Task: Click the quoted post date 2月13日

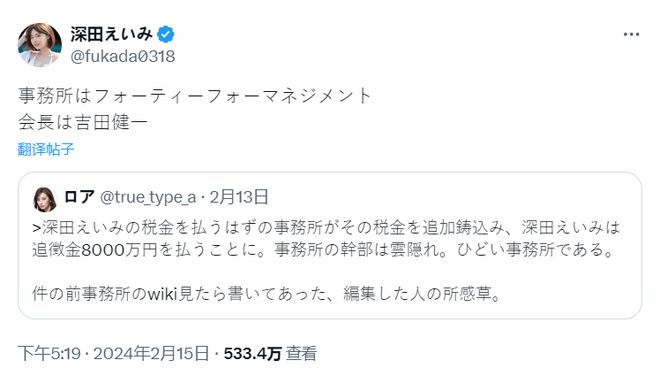Action: tap(239, 197)
